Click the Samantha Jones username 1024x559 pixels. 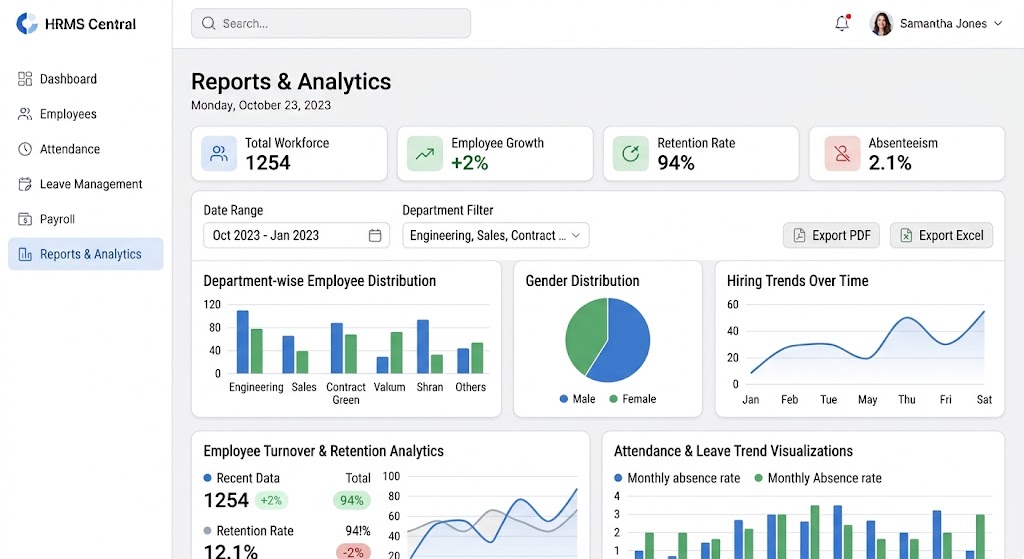point(943,24)
